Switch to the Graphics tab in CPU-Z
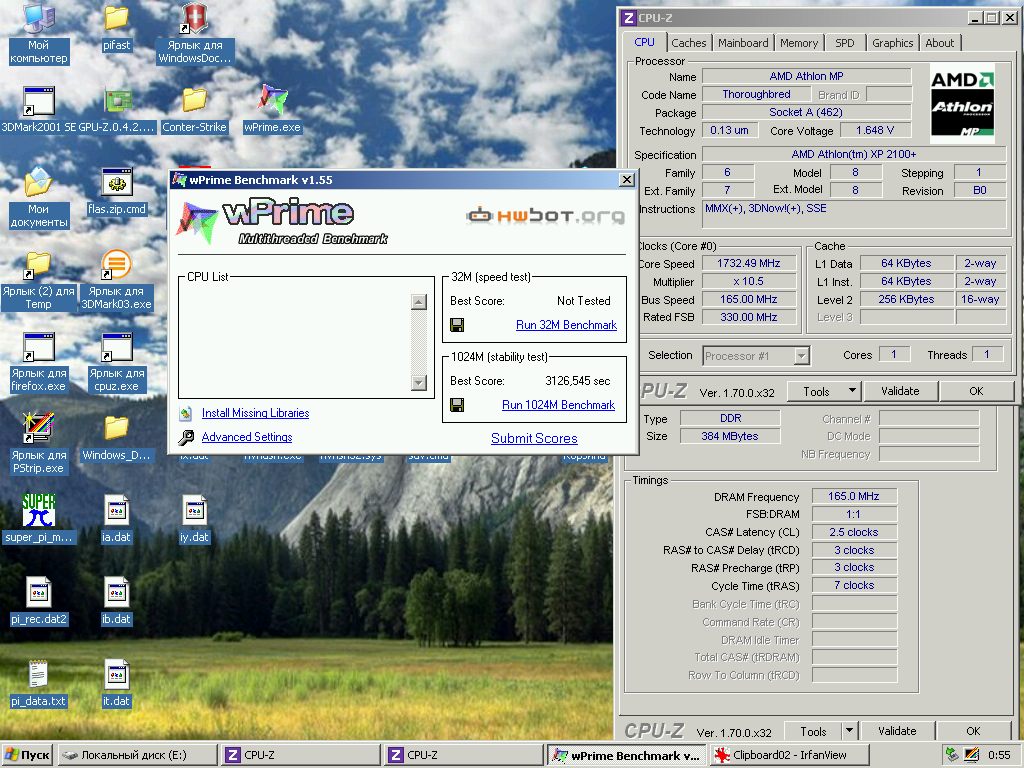This screenshot has height=768, width=1024. pos(893,43)
